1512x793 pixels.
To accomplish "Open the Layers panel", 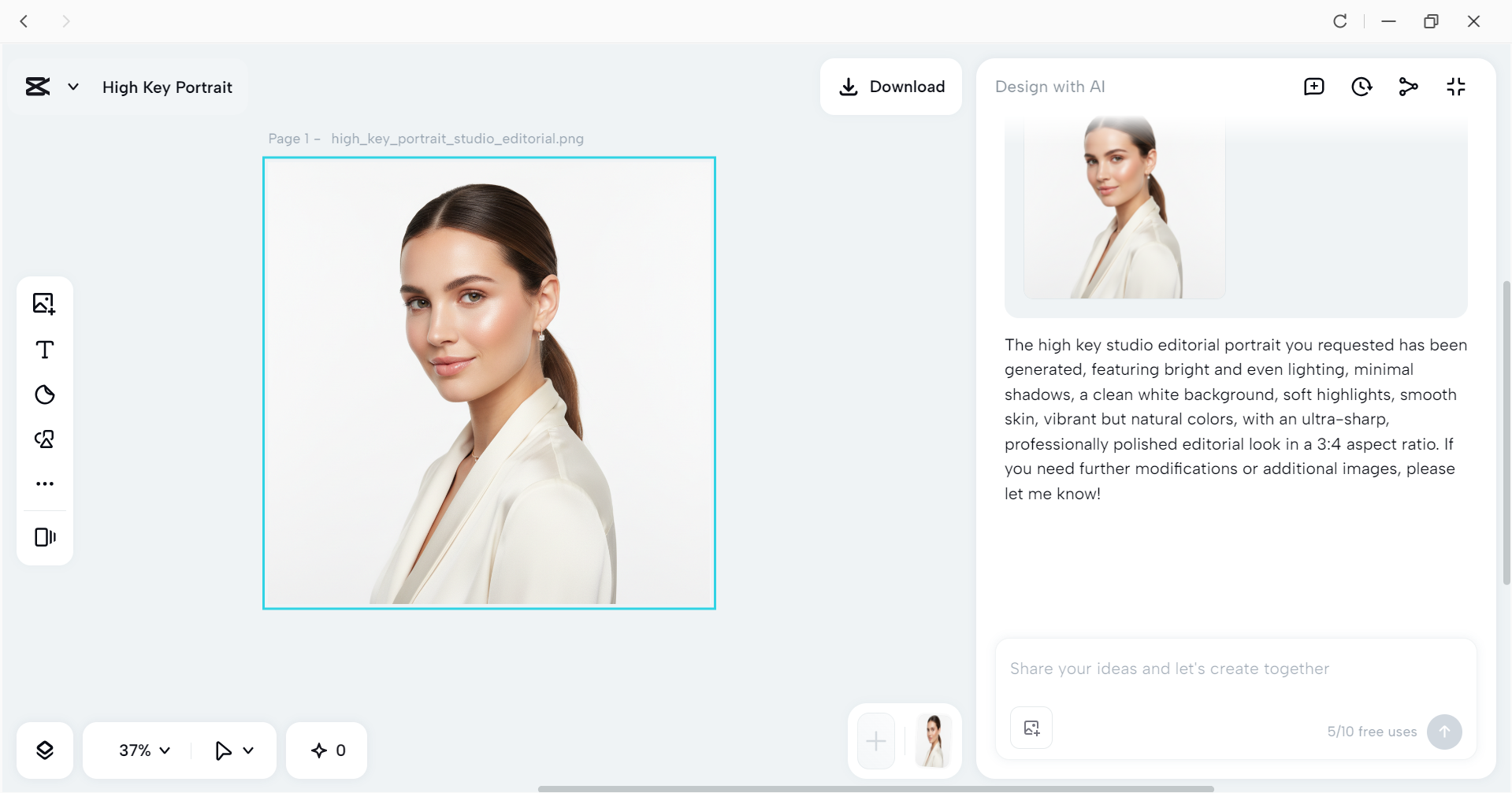I will point(45,750).
